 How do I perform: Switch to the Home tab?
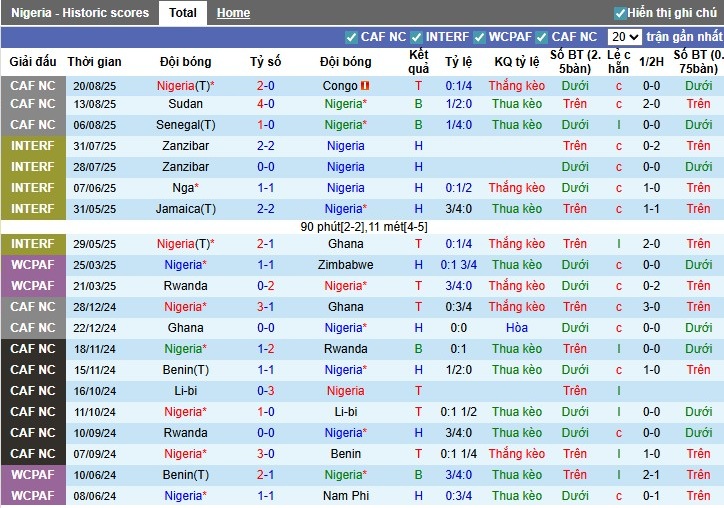[233, 13]
